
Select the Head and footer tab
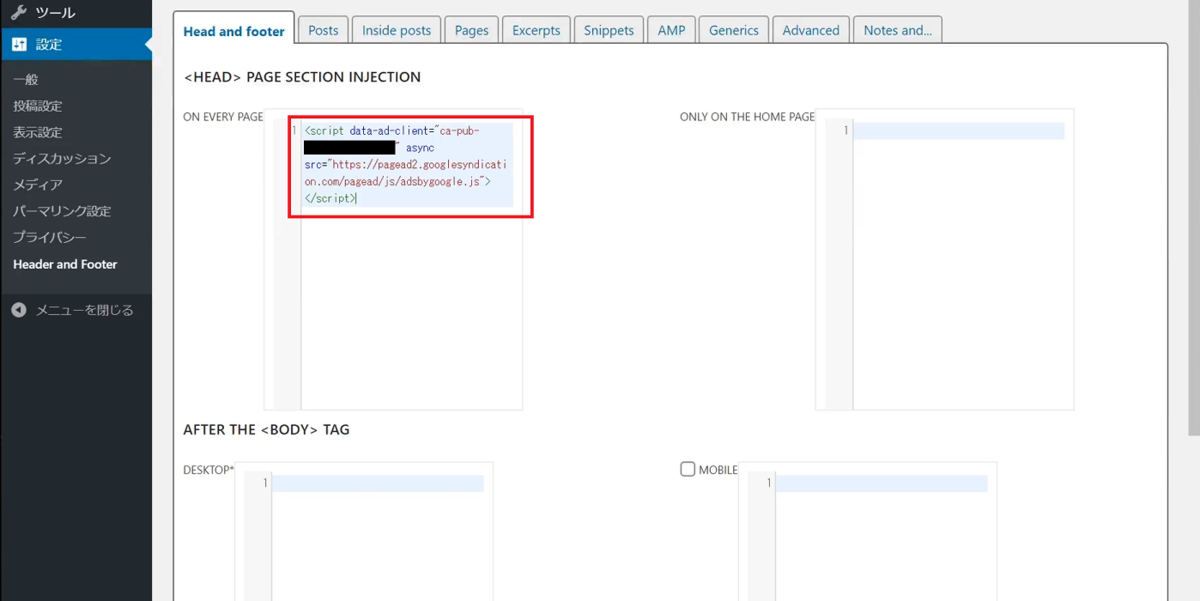(x=234, y=30)
